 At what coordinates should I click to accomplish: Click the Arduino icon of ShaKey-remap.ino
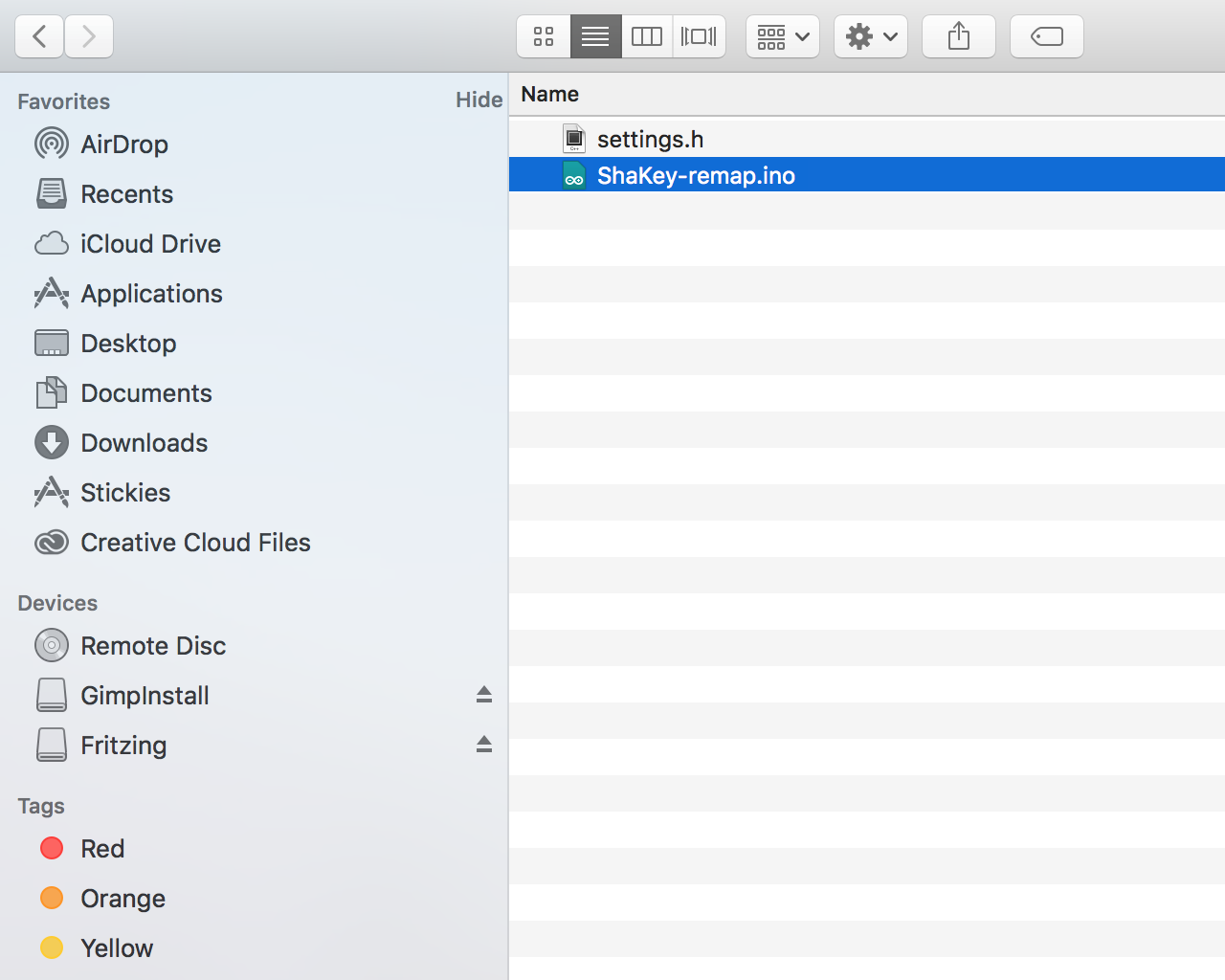pyautogui.click(x=574, y=175)
